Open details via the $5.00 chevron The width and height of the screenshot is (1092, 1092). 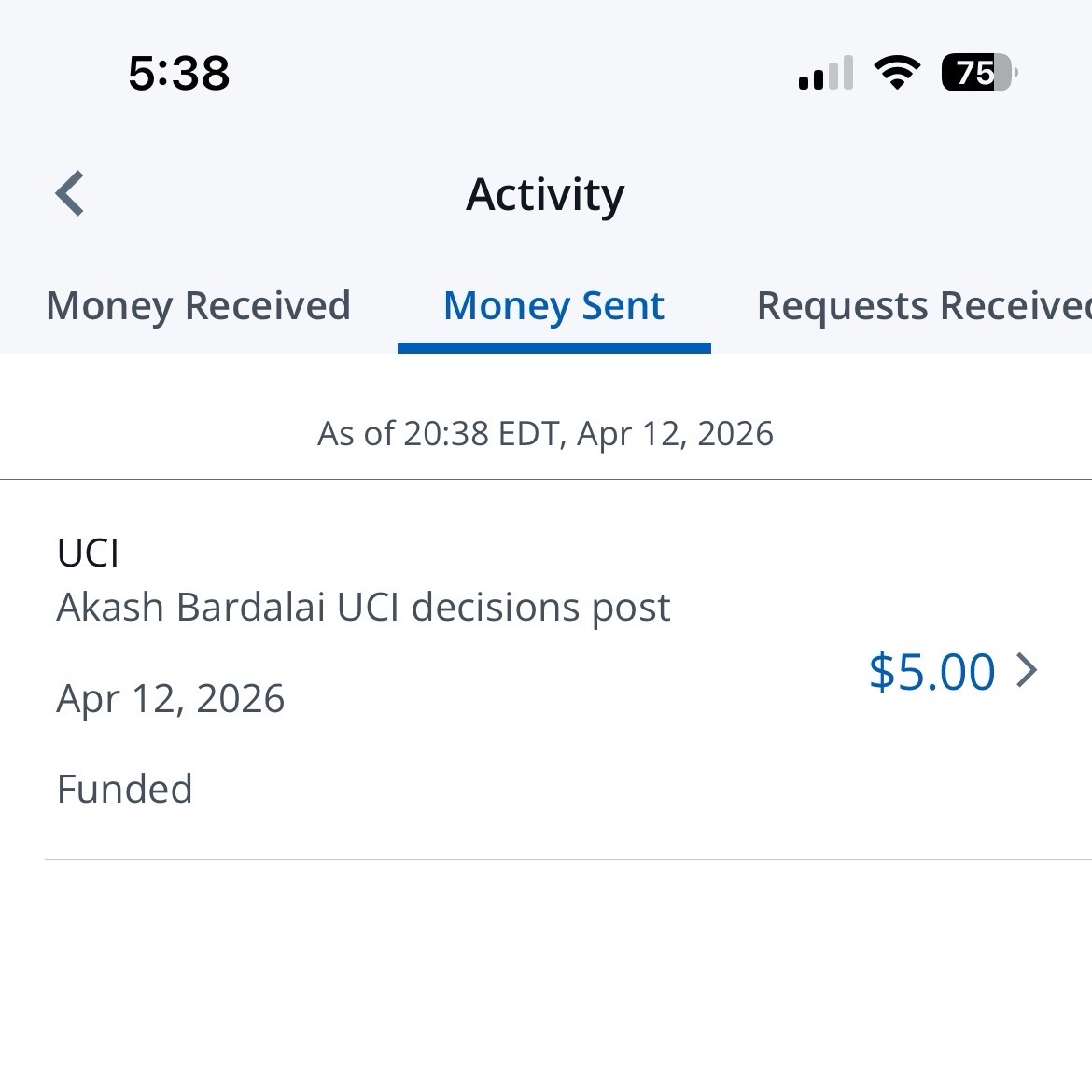[x=1028, y=671]
